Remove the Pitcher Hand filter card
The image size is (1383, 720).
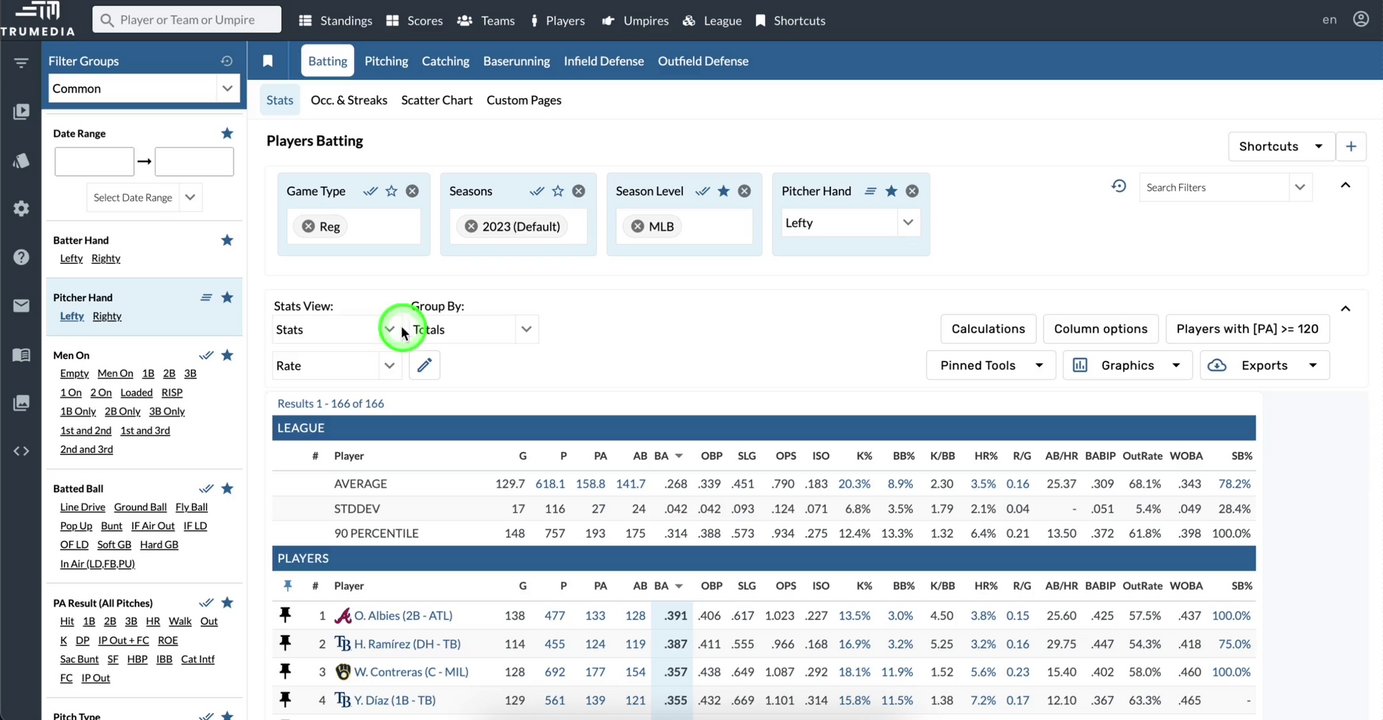pos(912,191)
